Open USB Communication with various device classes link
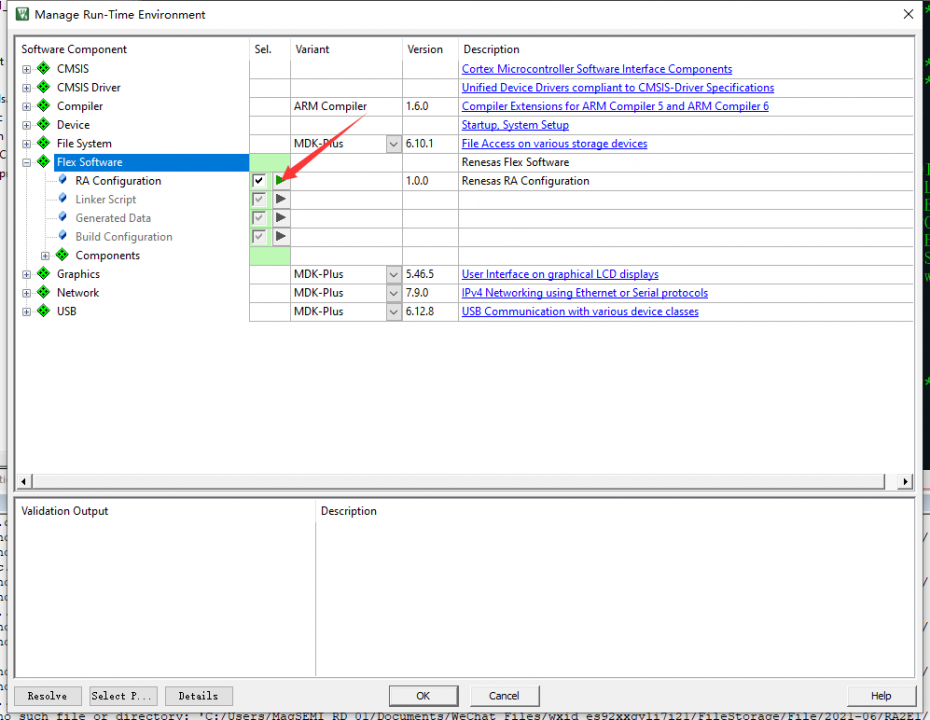Viewport: 930px width, 720px height. (579, 311)
